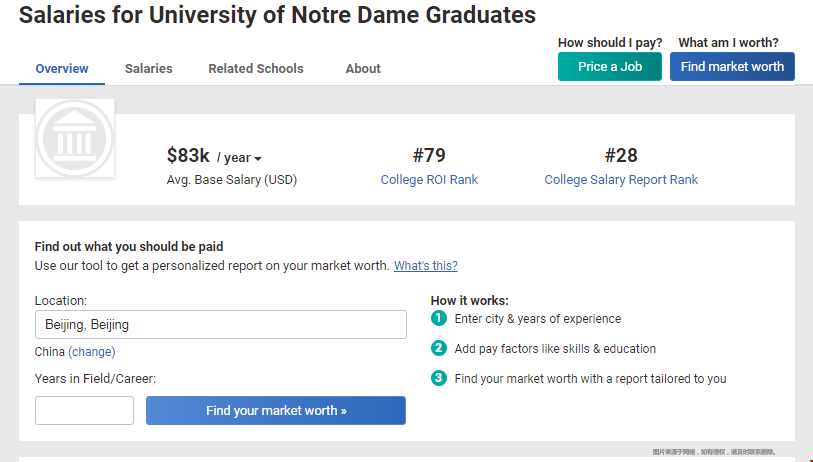This screenshot has width=813, height=462.
Task: Click the #28 rank number
Action: pos(621,156)
